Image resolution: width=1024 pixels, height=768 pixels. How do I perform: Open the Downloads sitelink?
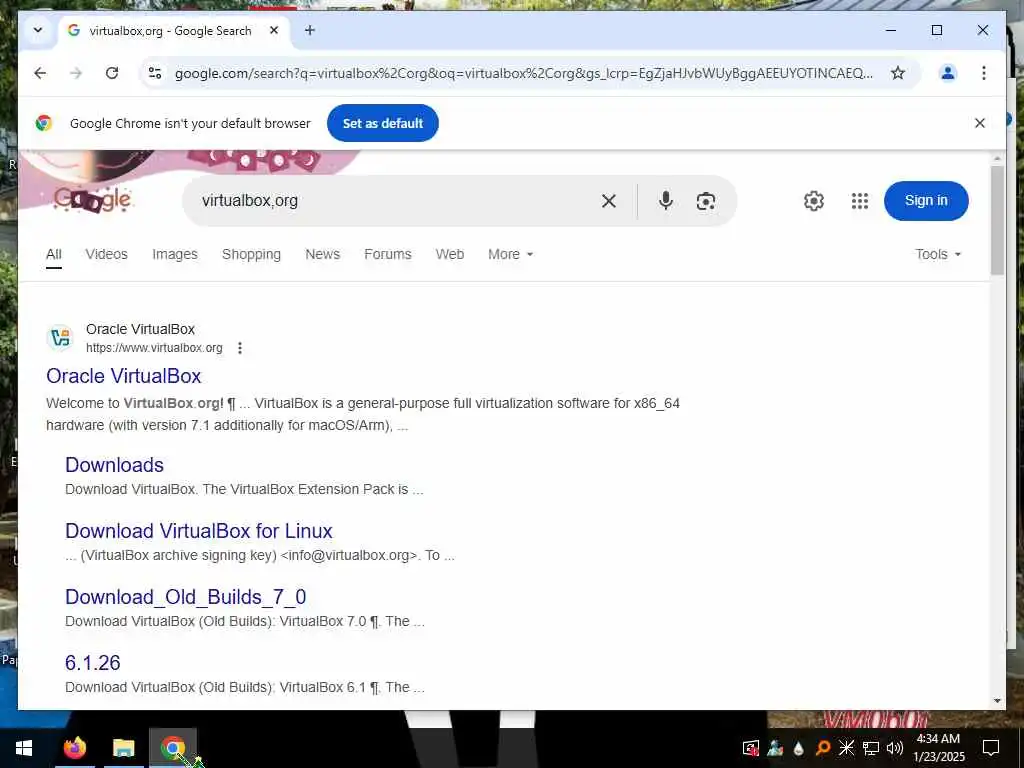coord(114,465)
